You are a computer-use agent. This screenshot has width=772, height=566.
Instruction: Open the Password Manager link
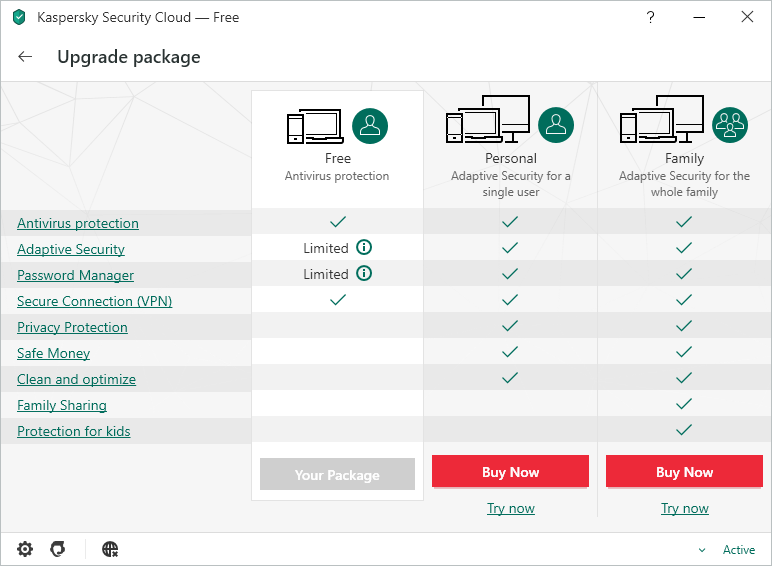[75, 276]
